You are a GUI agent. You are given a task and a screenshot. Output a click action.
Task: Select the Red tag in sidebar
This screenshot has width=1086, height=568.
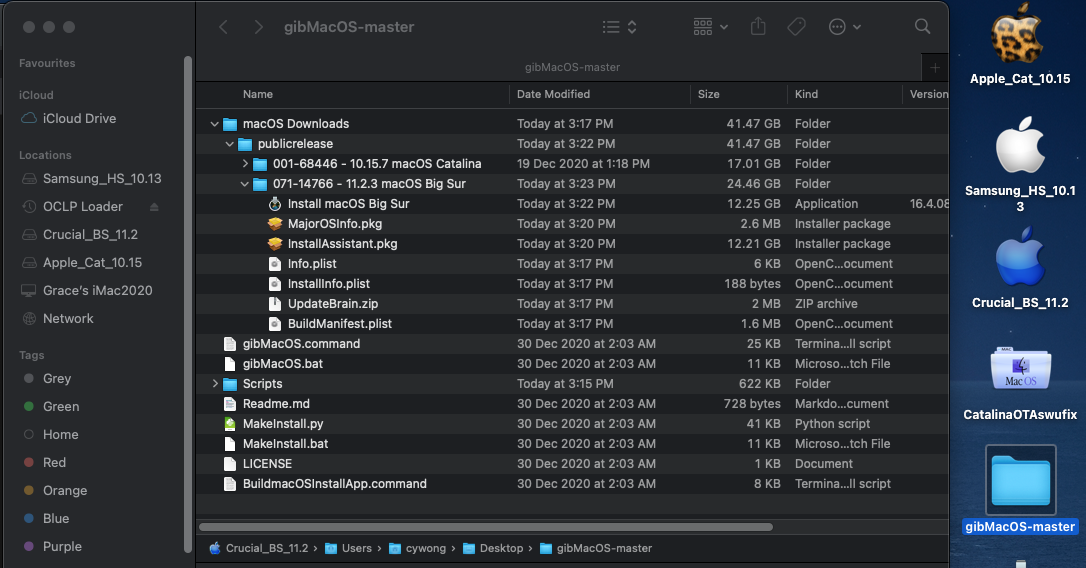tap(55, 463)
